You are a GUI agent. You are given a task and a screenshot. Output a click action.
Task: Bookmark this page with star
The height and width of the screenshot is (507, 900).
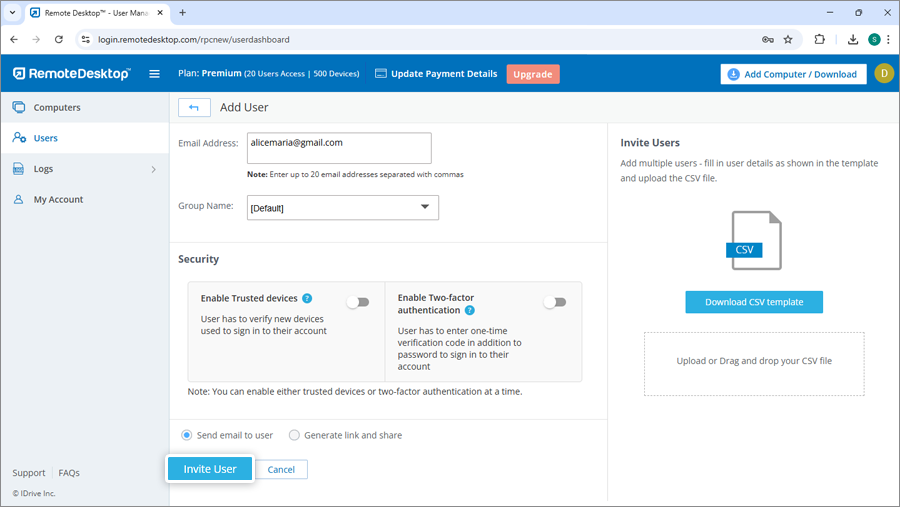click(x=788, y=40)
